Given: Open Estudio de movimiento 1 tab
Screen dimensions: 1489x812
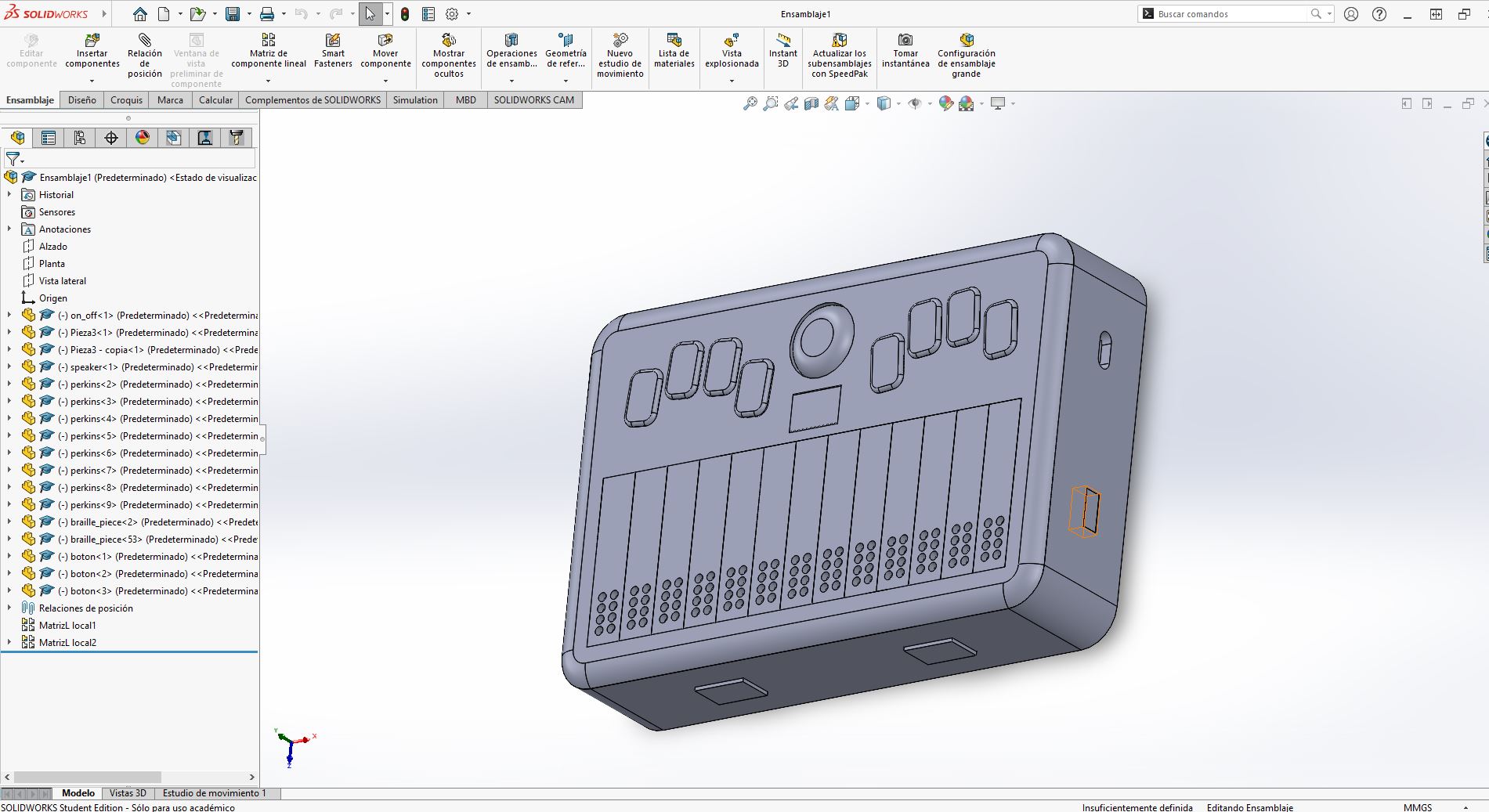Looking at the screenshot, I should (215, 793).
